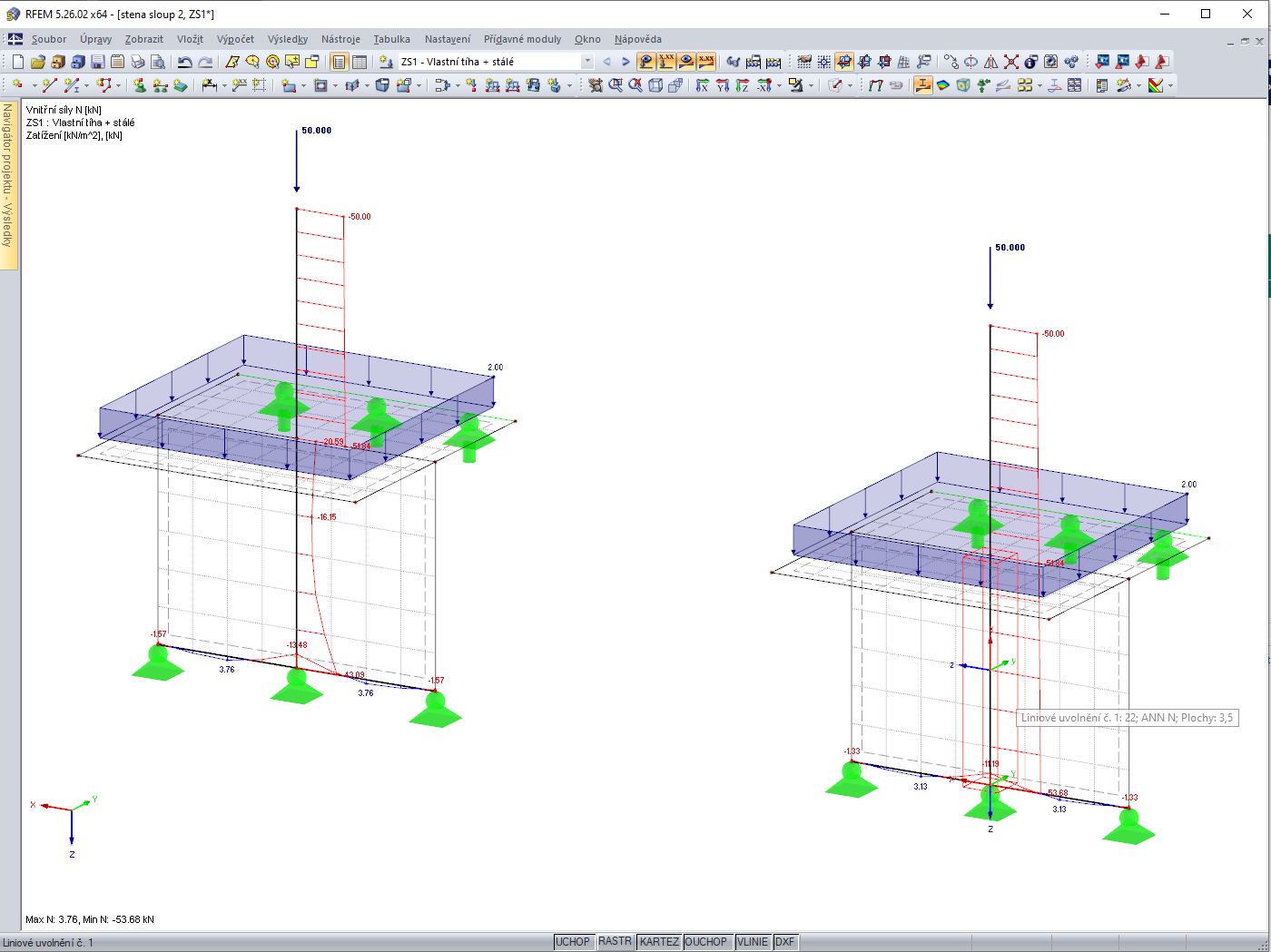Viewport: 1271px width, 952px height.
Task: Open the Zobrazit menu
Action: coord(144,39)
